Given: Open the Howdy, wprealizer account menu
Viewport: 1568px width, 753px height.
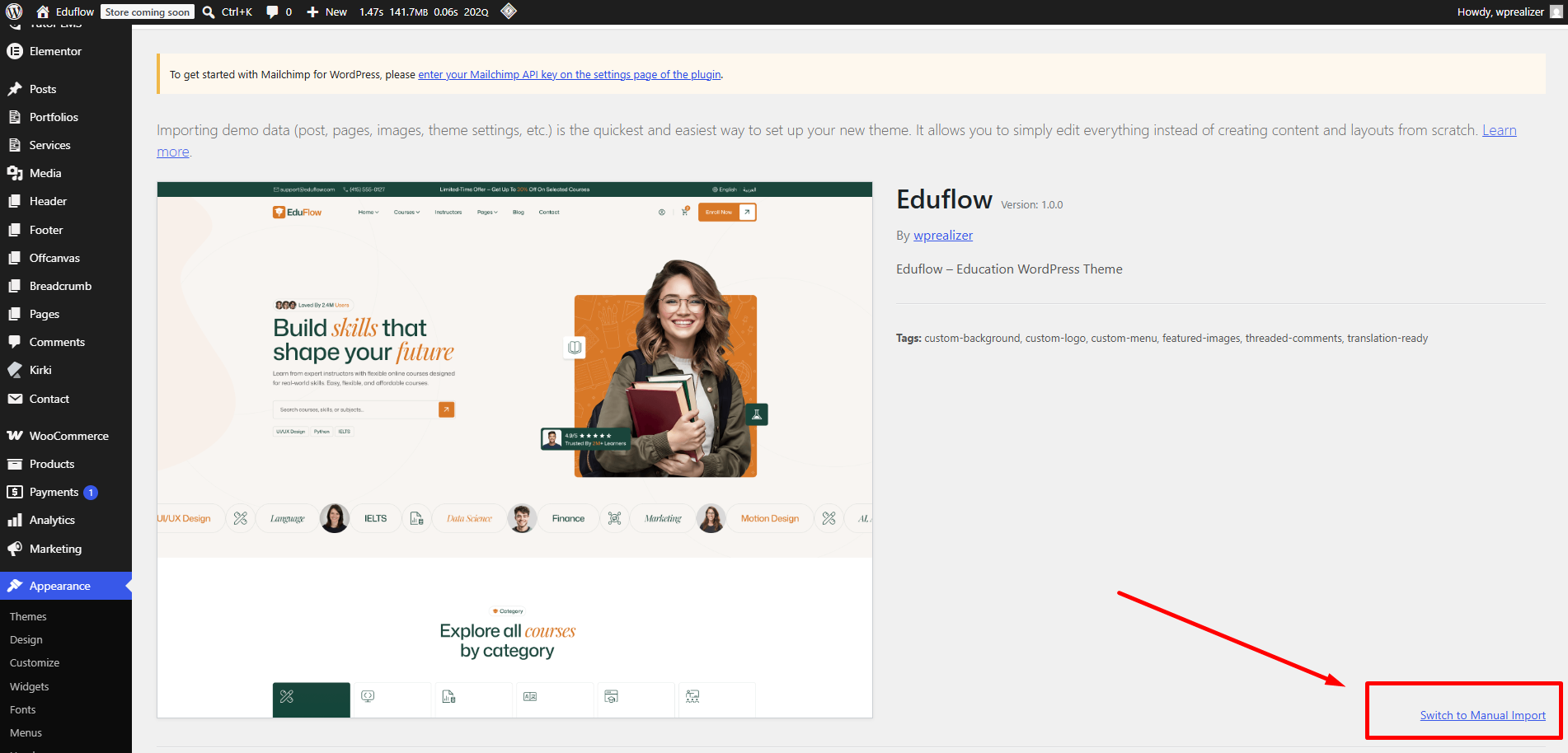Looking at the screenshot, I should [x=1509, y=12].
